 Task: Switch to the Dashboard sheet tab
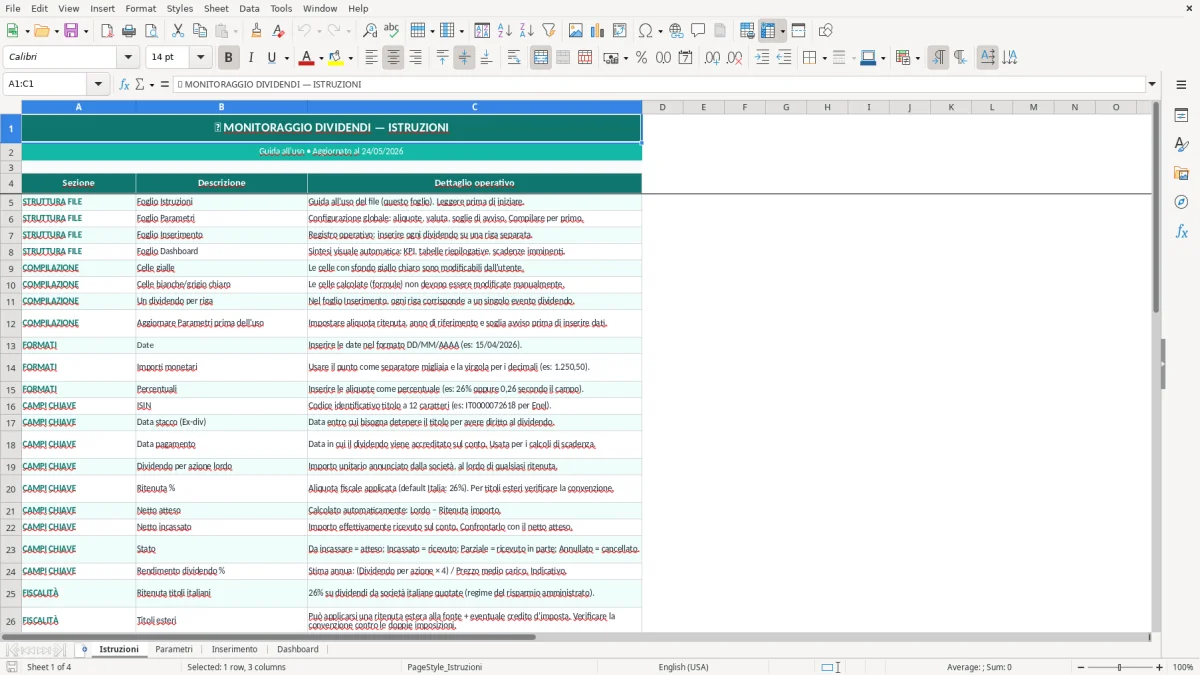298,649
